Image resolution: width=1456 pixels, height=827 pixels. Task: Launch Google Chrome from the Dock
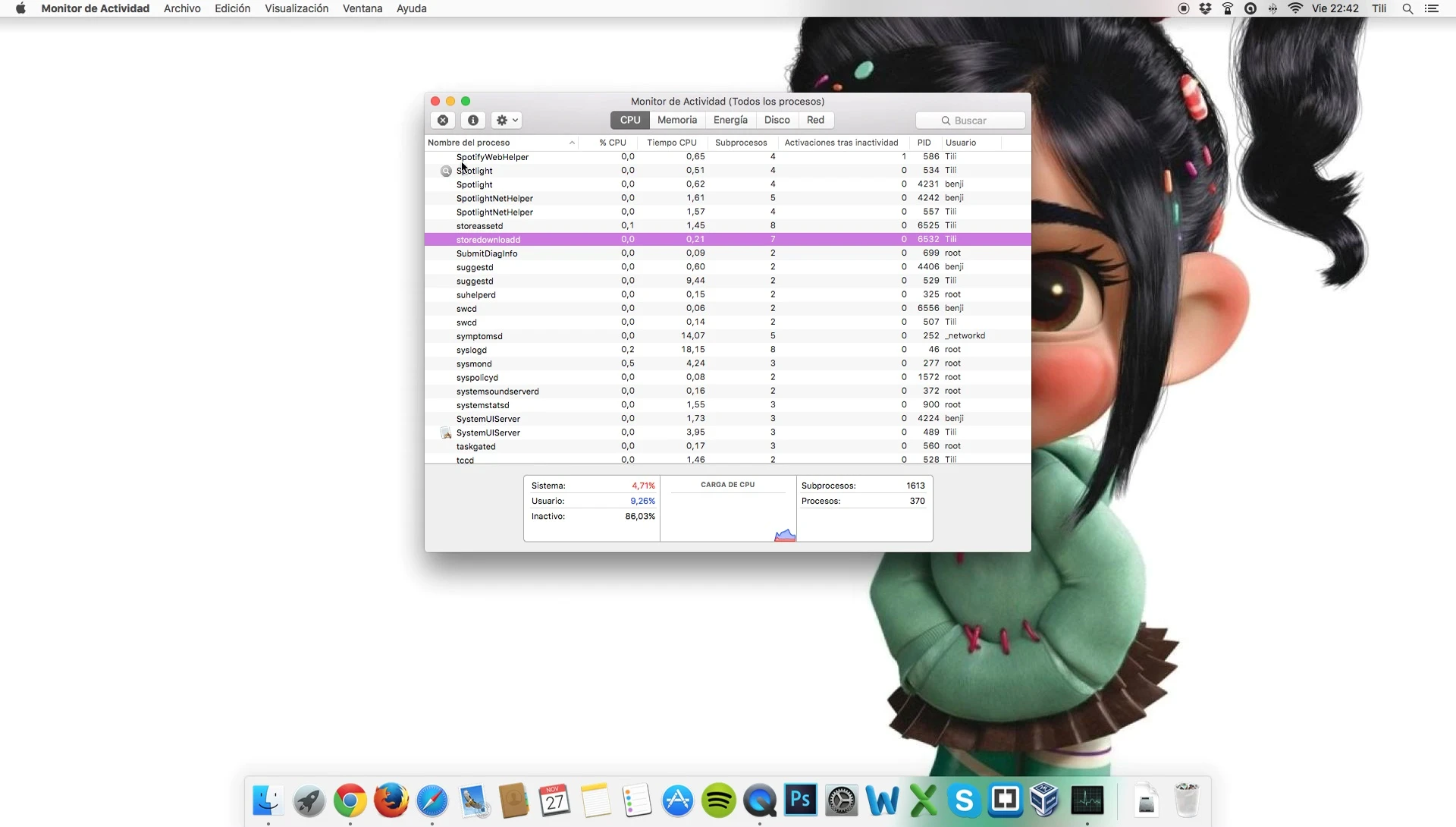click(350, 800)
